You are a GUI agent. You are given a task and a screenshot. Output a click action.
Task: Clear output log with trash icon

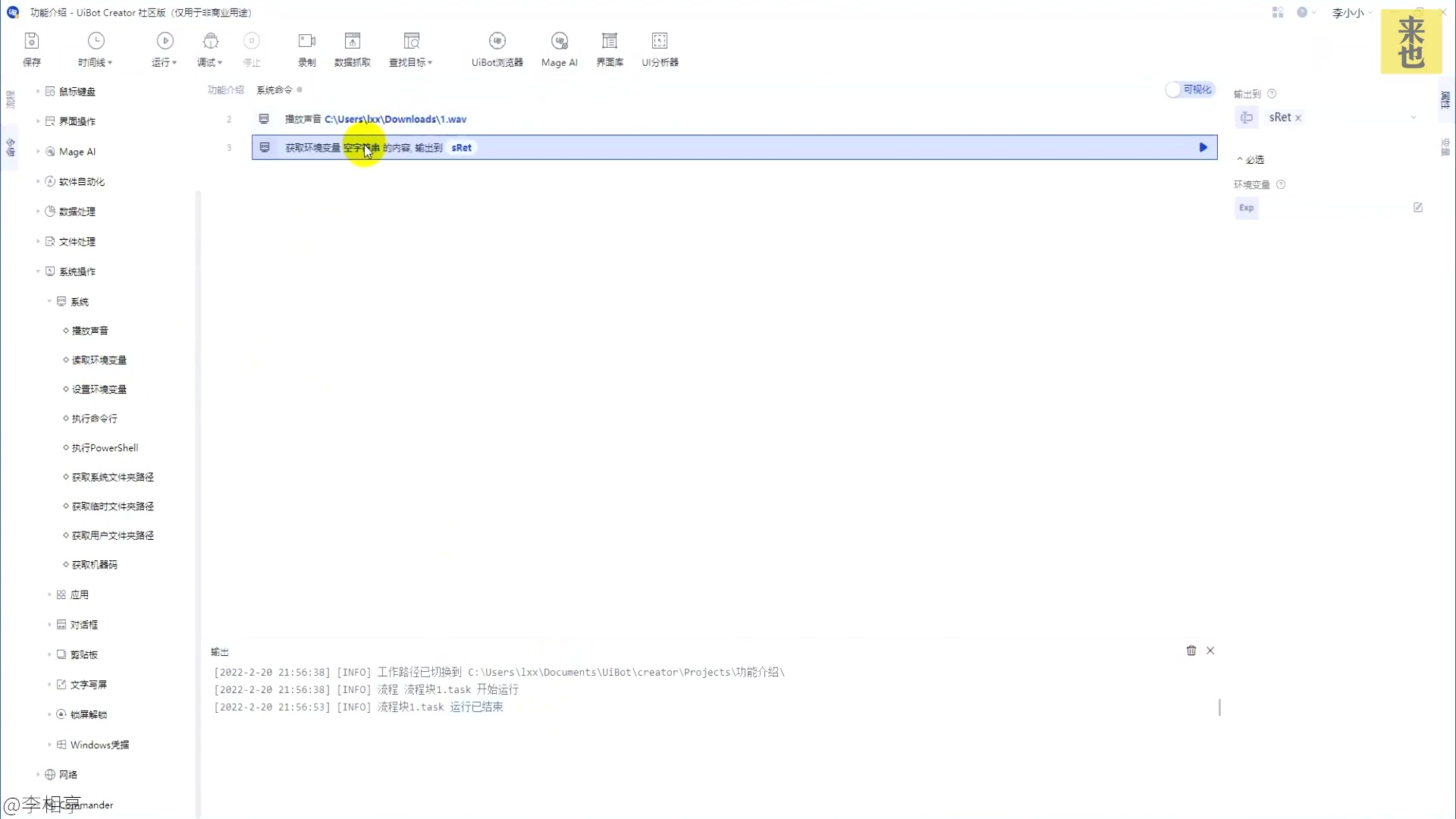click(x=1191, y=651)
